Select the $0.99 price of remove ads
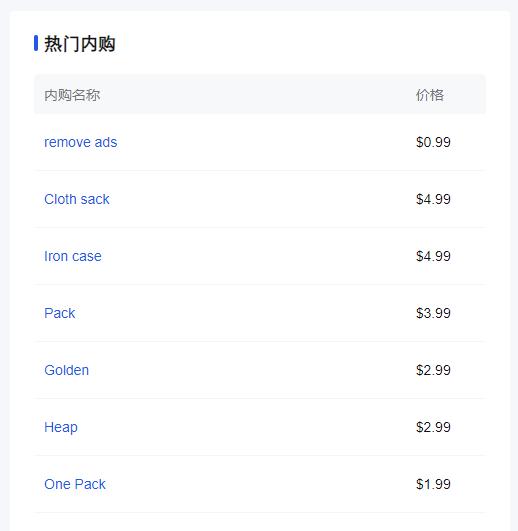 coord(433,142)
